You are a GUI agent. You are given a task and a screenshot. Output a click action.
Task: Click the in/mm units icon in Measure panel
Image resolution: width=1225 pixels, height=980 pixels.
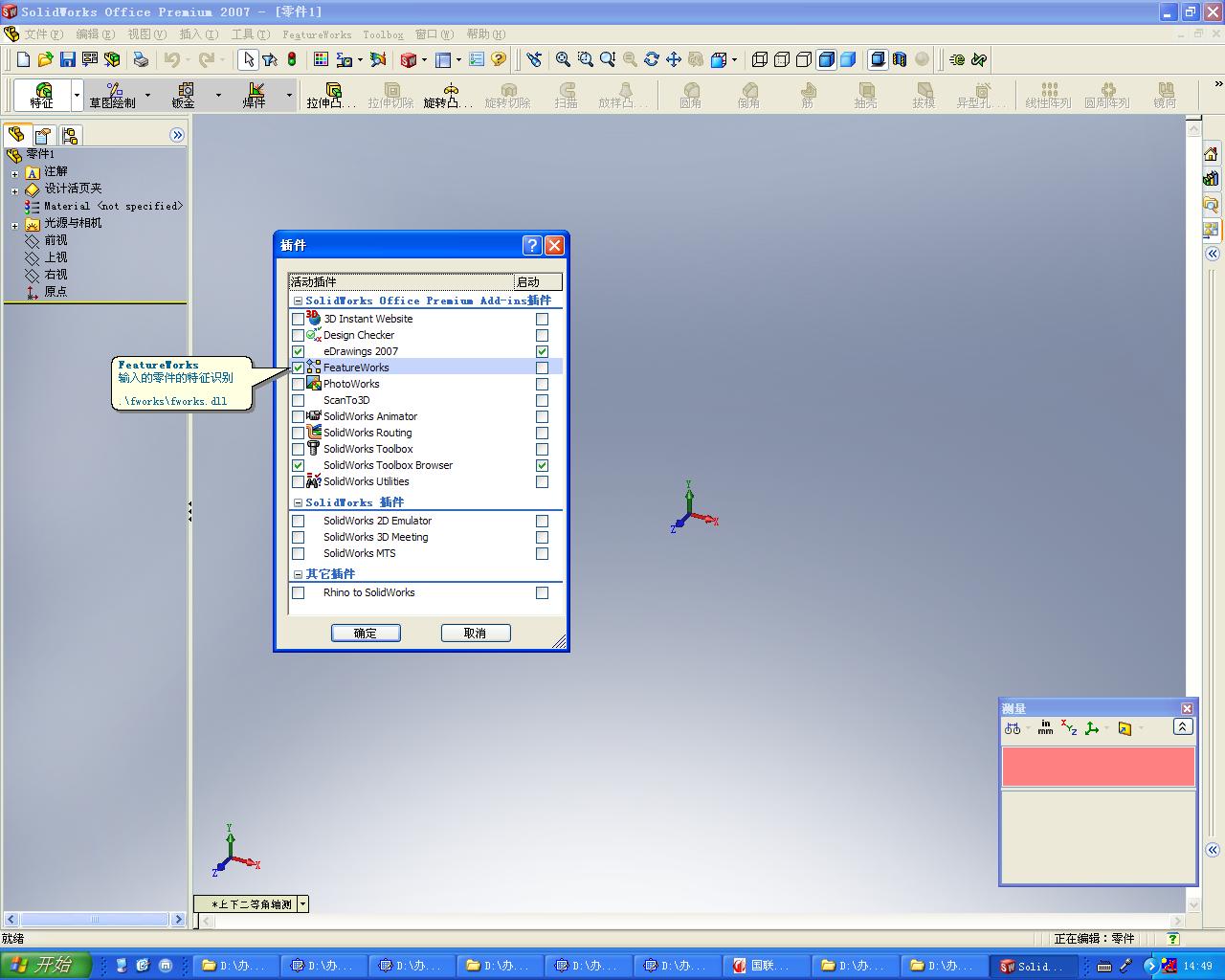[x=1045, y=728]
